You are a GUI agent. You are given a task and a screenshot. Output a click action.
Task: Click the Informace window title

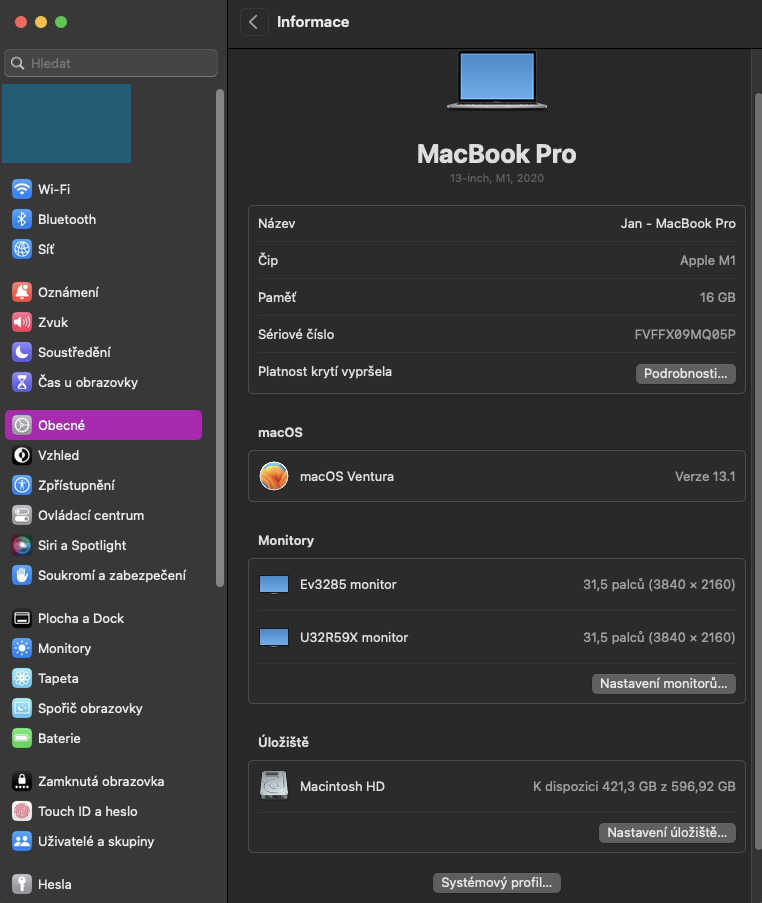point(313,22)
